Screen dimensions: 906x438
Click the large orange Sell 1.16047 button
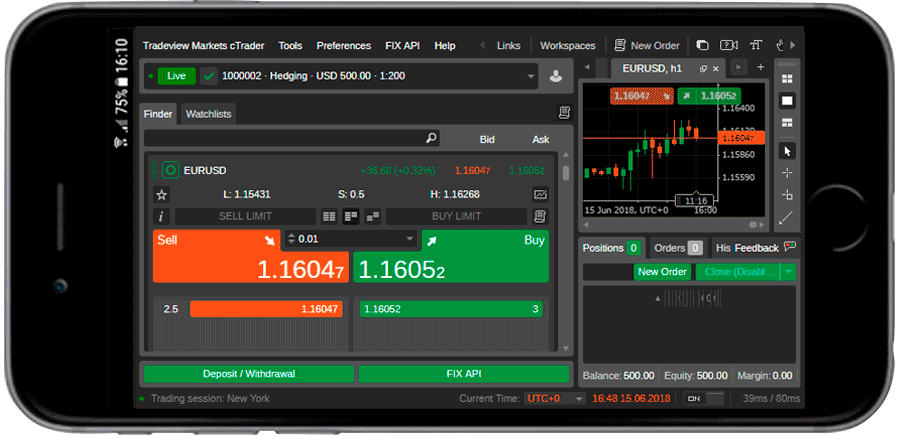pos(251,256)
